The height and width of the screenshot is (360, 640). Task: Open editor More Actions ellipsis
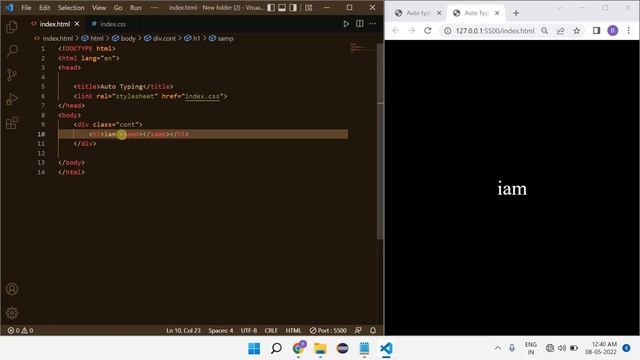click(x=373, y=24)
